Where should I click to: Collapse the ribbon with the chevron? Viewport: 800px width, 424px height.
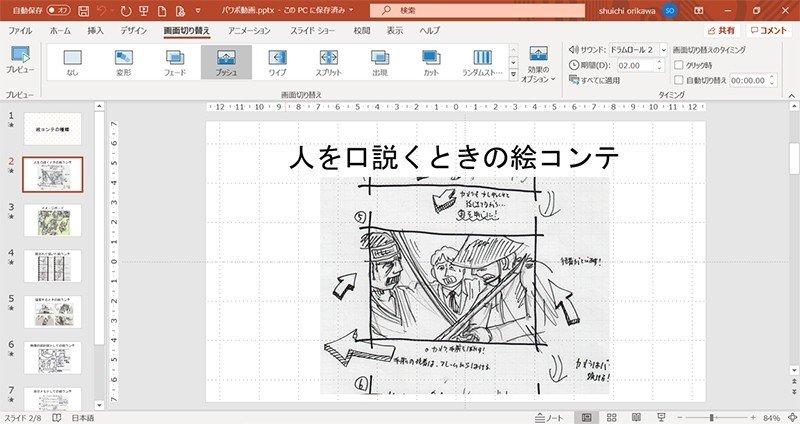791,95
